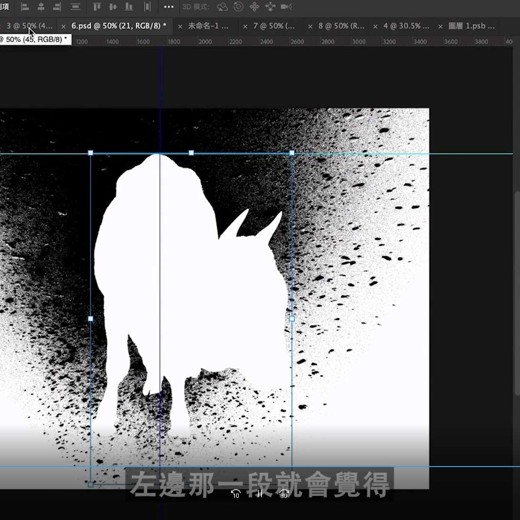This screenshot has width=520, height=520.
Task: Close the '4 @ 30.5%' document tab
Action: click(375, 26)
